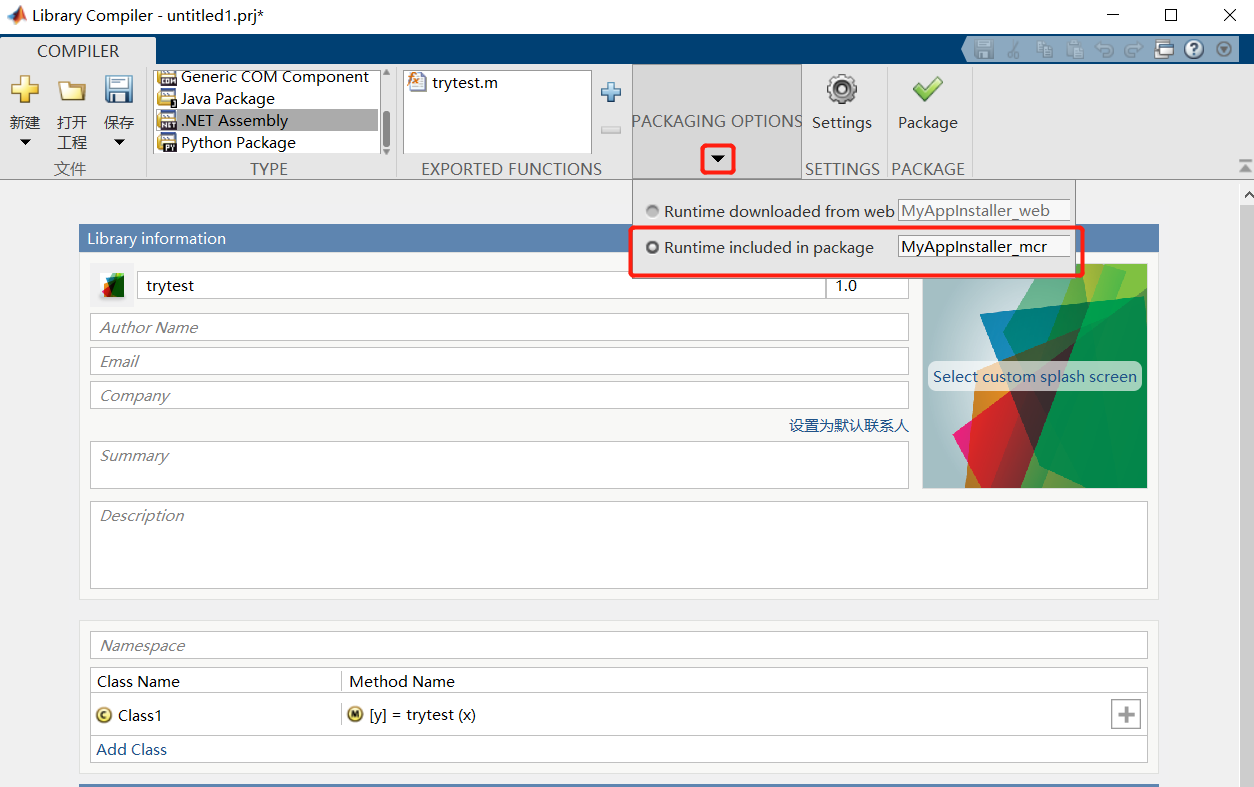The width and height of the screenshot is (1254, 787).
Task: Click the set as default contact link
Action: point(848,425)
